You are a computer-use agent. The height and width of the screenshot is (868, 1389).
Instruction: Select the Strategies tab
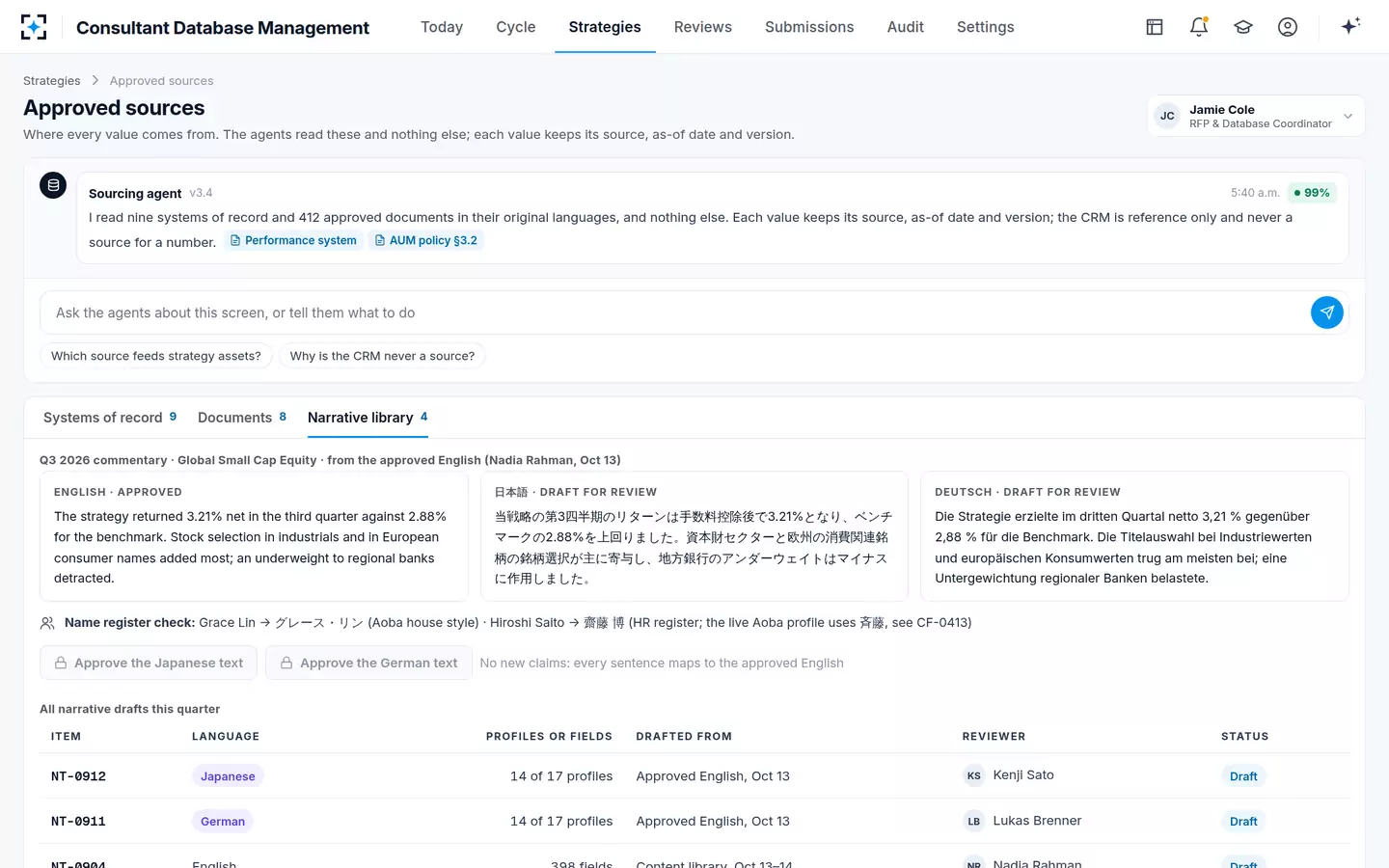pos(605,27)
